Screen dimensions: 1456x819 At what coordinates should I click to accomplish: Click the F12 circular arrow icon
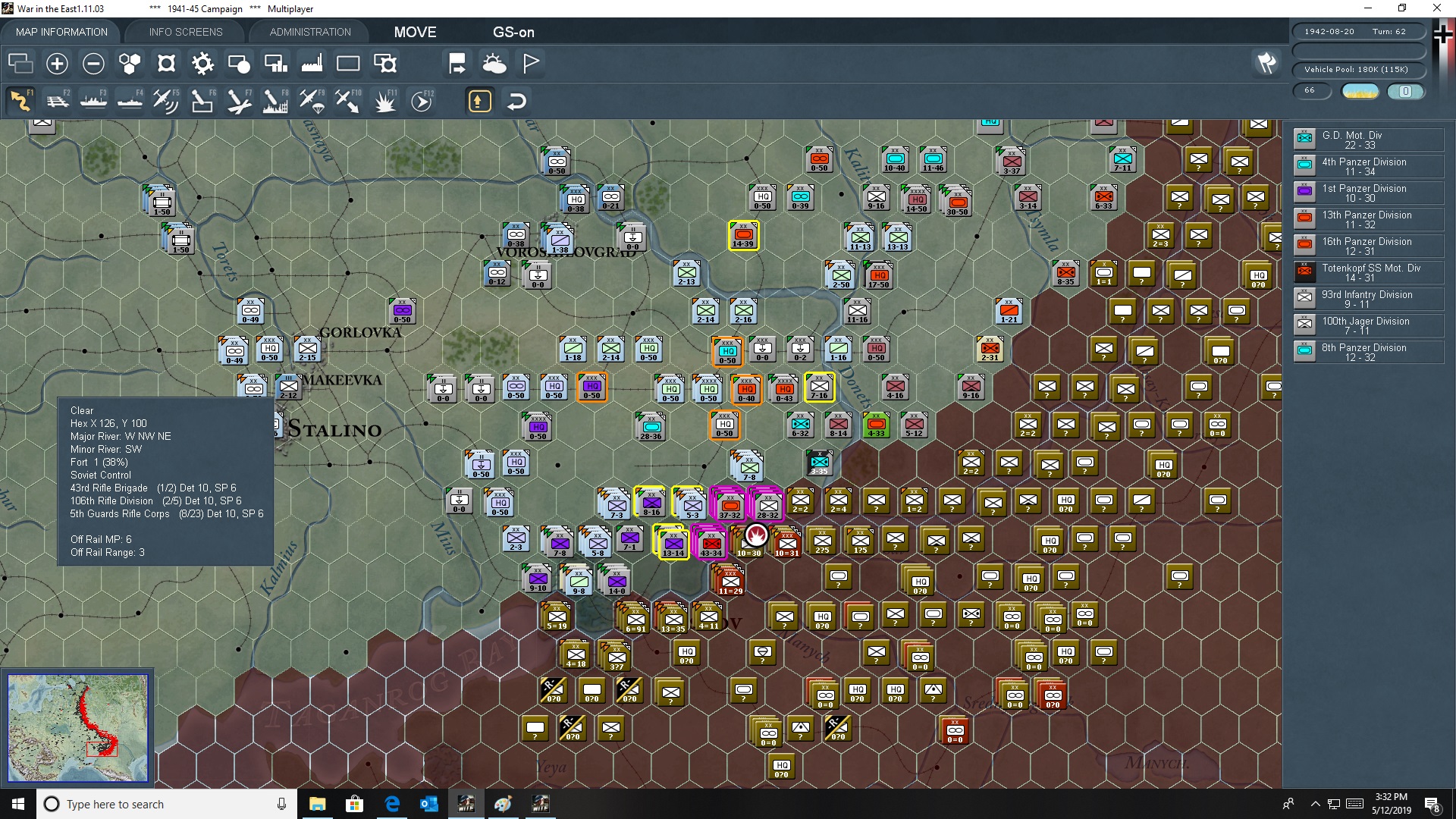coord(422,101)
